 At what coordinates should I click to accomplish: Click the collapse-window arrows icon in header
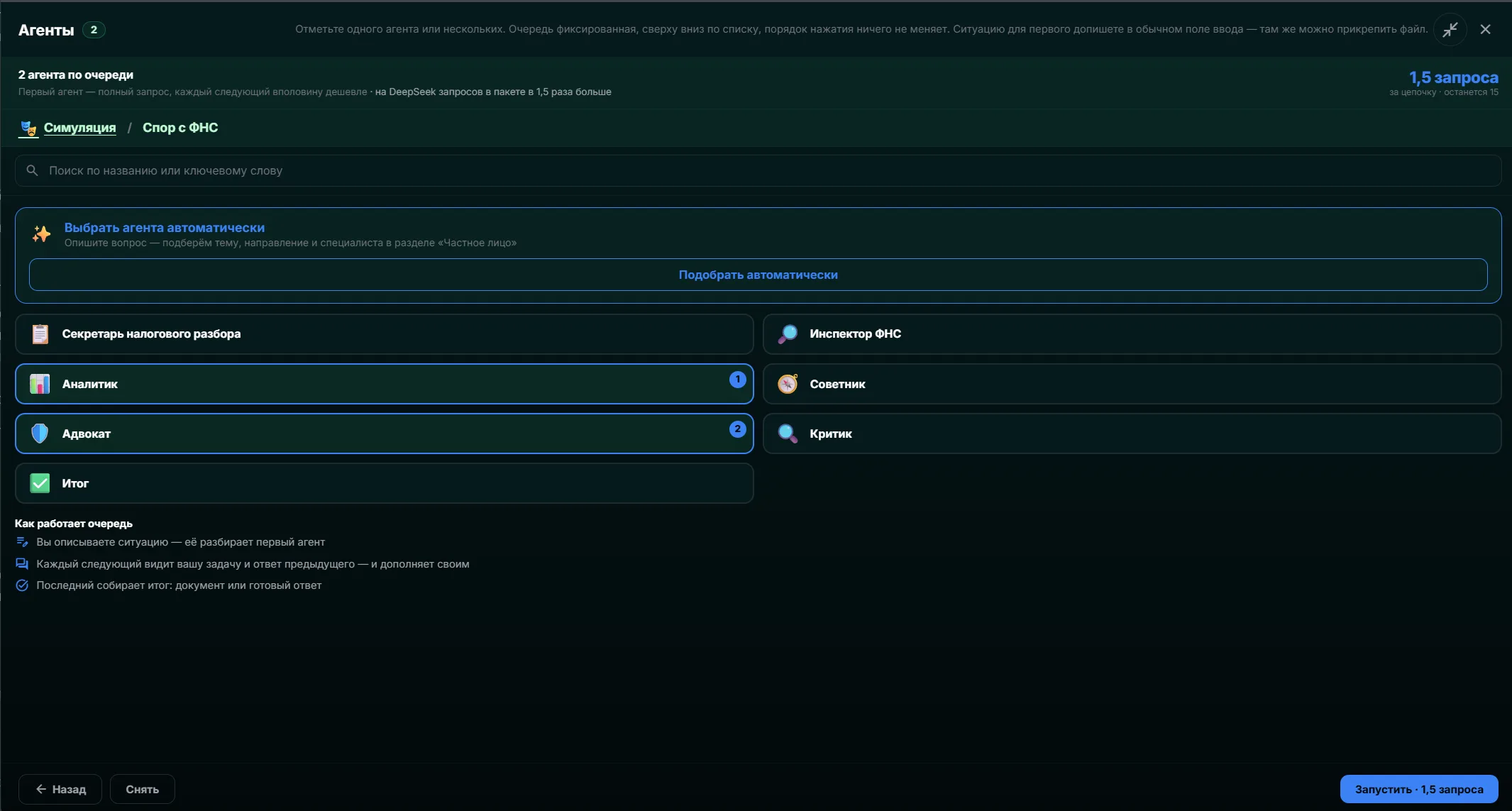click(1450, 29)
